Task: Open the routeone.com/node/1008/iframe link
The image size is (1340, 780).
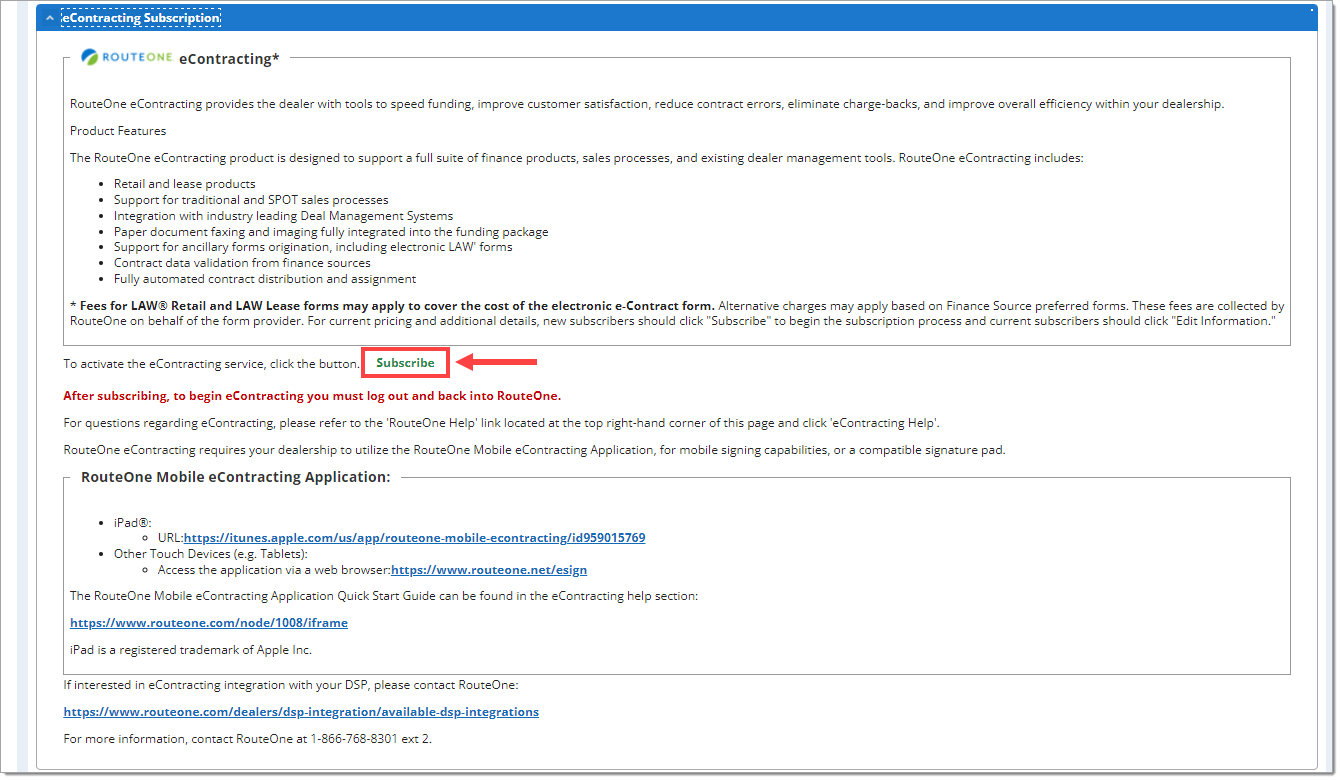Action: [x=209, y=623]
